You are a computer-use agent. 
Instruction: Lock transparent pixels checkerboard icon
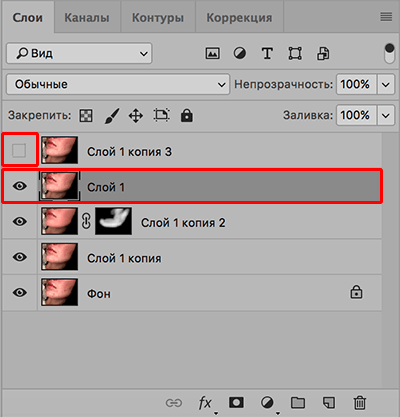click(86, 116)
